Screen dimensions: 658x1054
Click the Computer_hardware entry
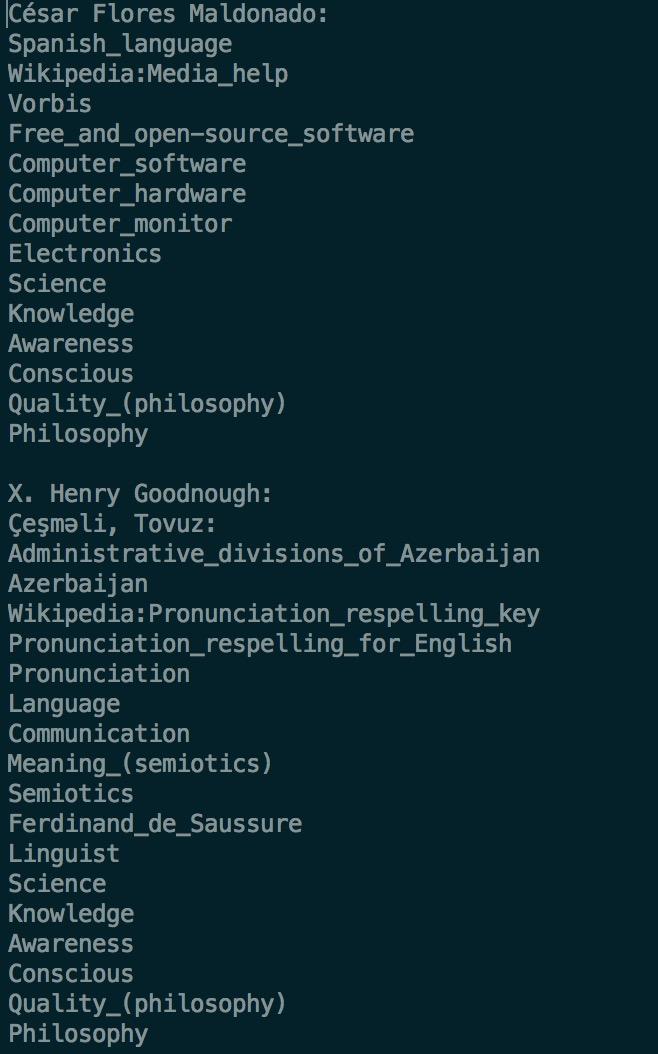click(127, 194)
